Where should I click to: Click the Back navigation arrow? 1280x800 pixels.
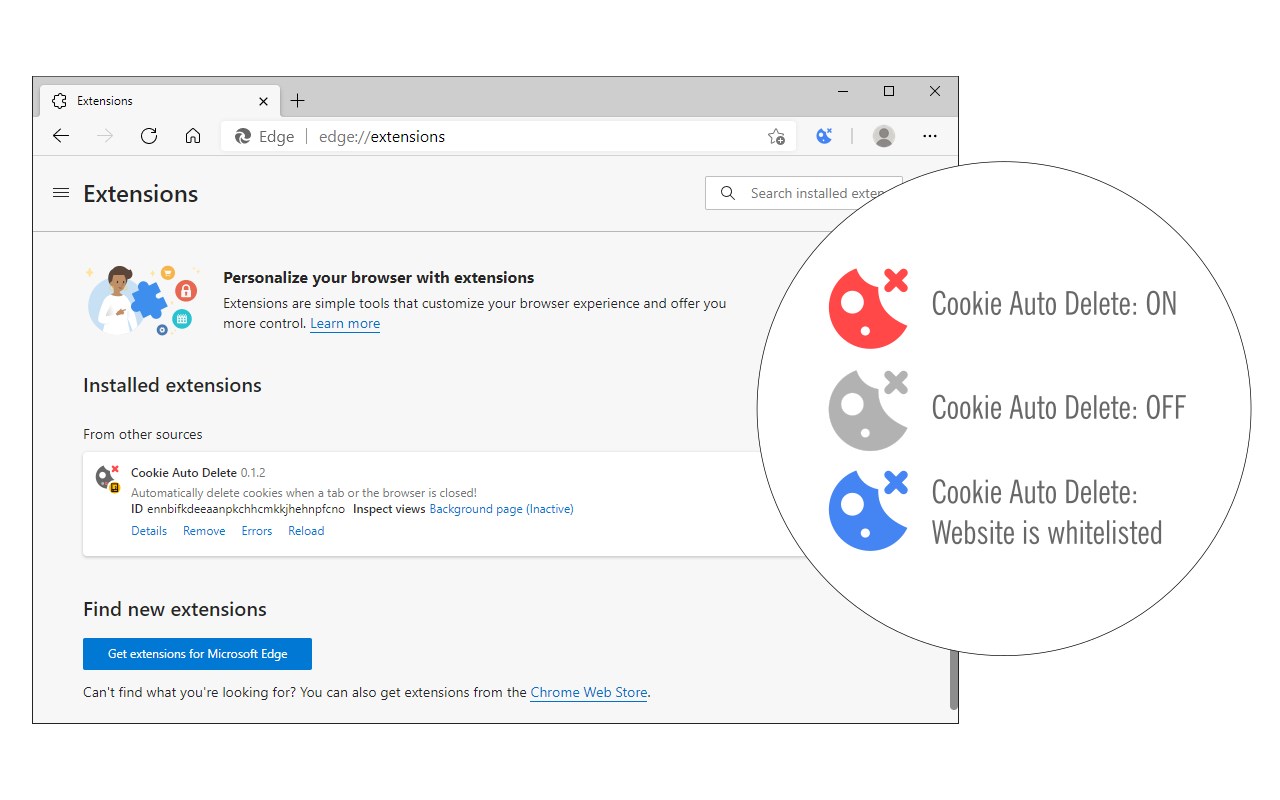tap(61, 136)
